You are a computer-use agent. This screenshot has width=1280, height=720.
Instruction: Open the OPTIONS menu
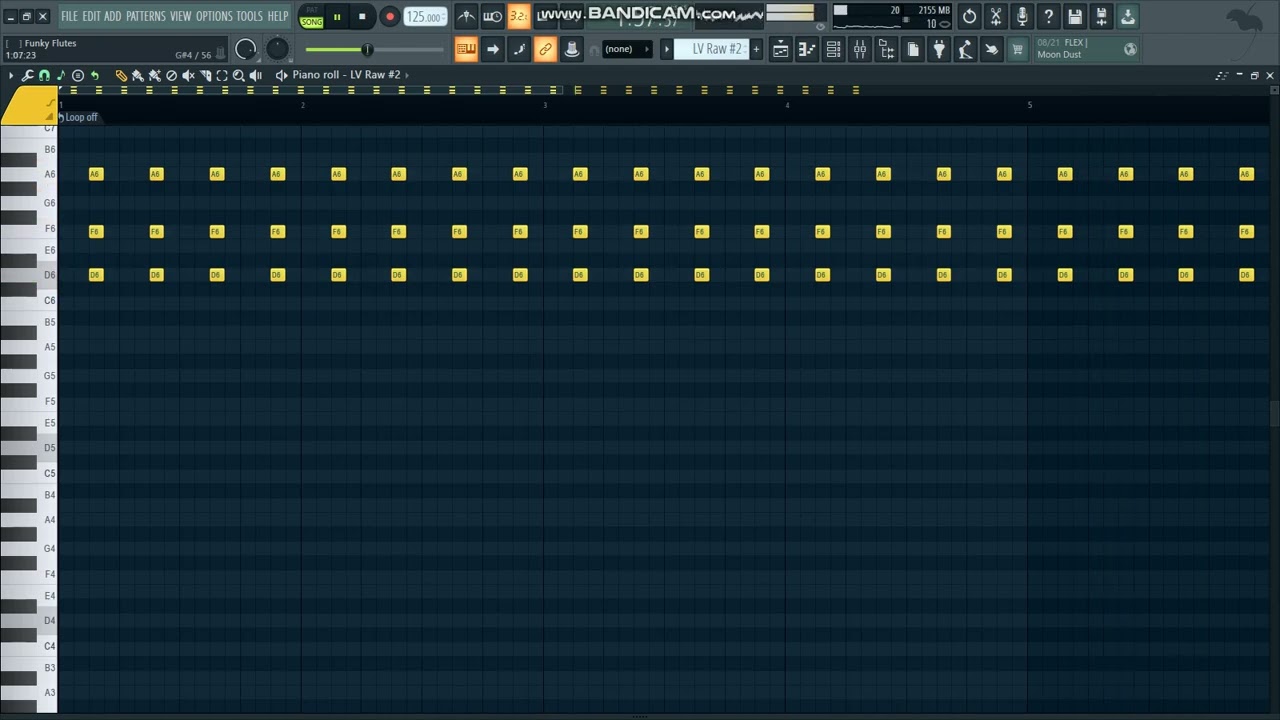pyautogui.click(x=214, y=16)
